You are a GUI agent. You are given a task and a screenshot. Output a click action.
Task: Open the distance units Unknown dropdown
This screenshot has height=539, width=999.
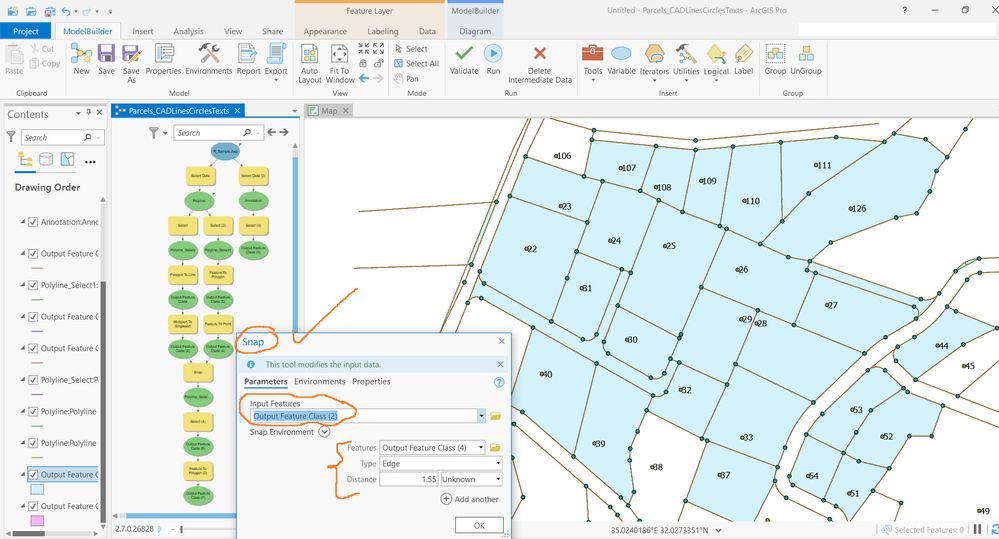click(498, 479)
